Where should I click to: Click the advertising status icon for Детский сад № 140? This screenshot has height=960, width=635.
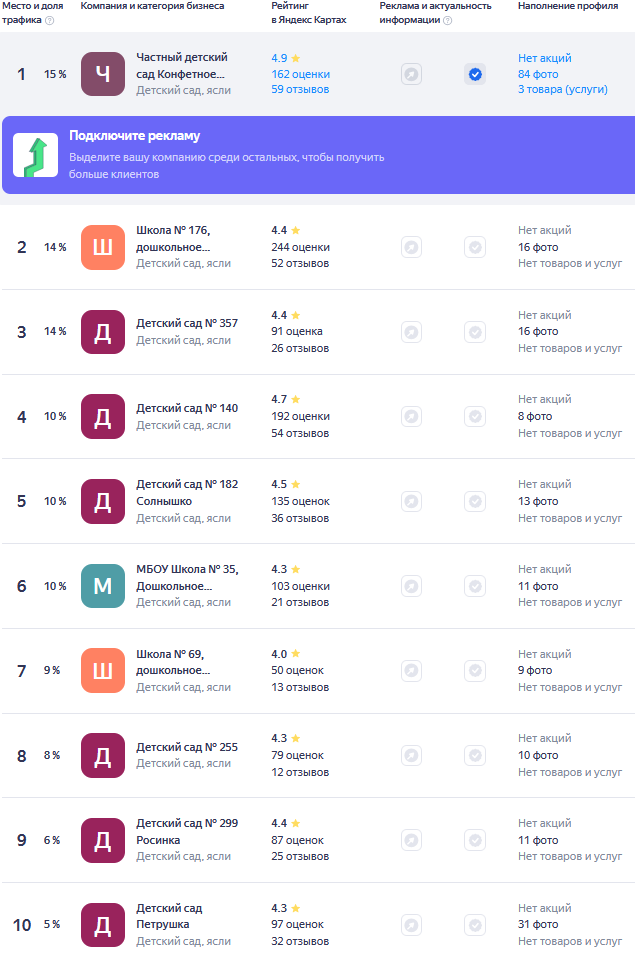coord(411,417)
